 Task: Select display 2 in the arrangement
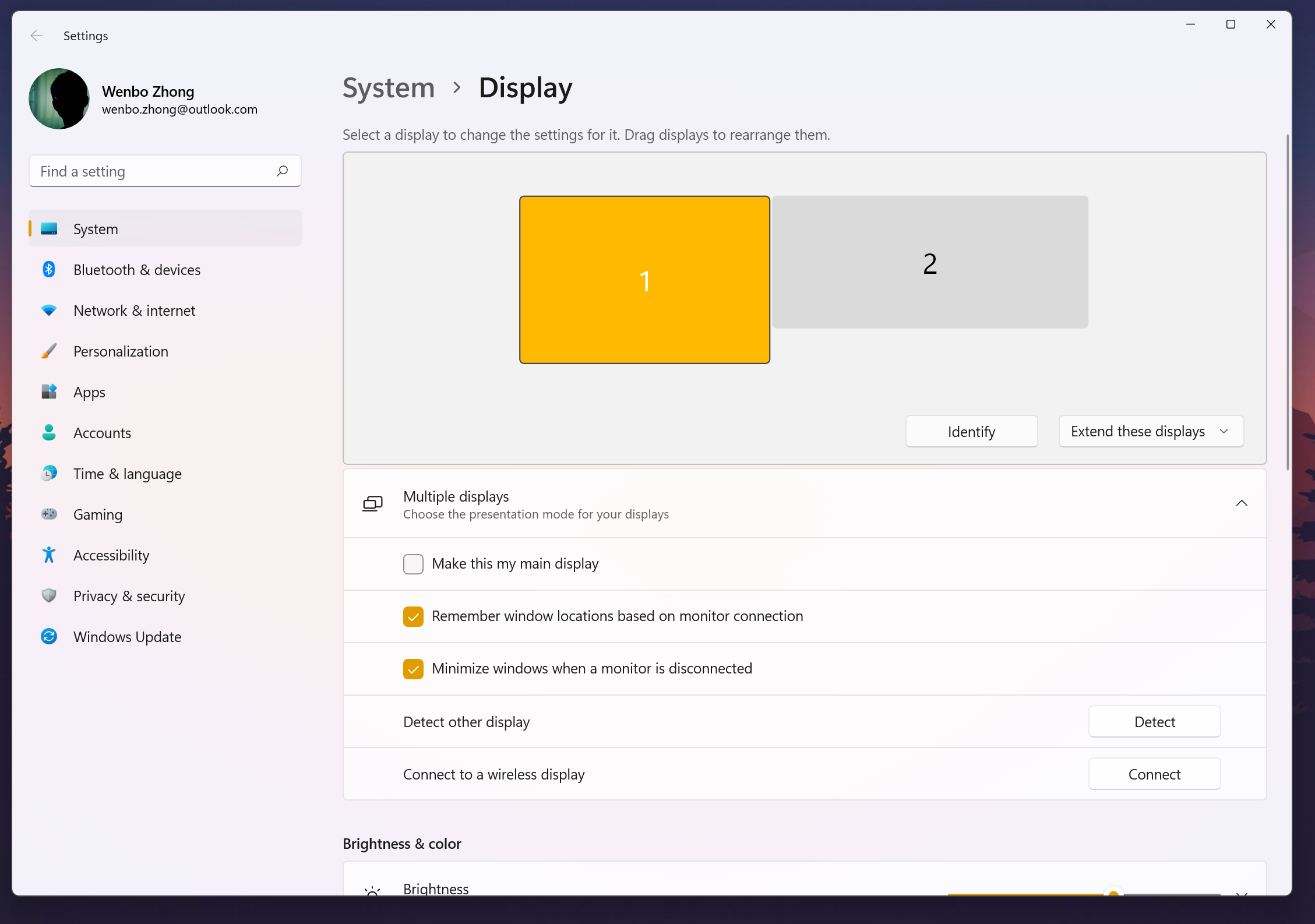(x=930, y=262)
